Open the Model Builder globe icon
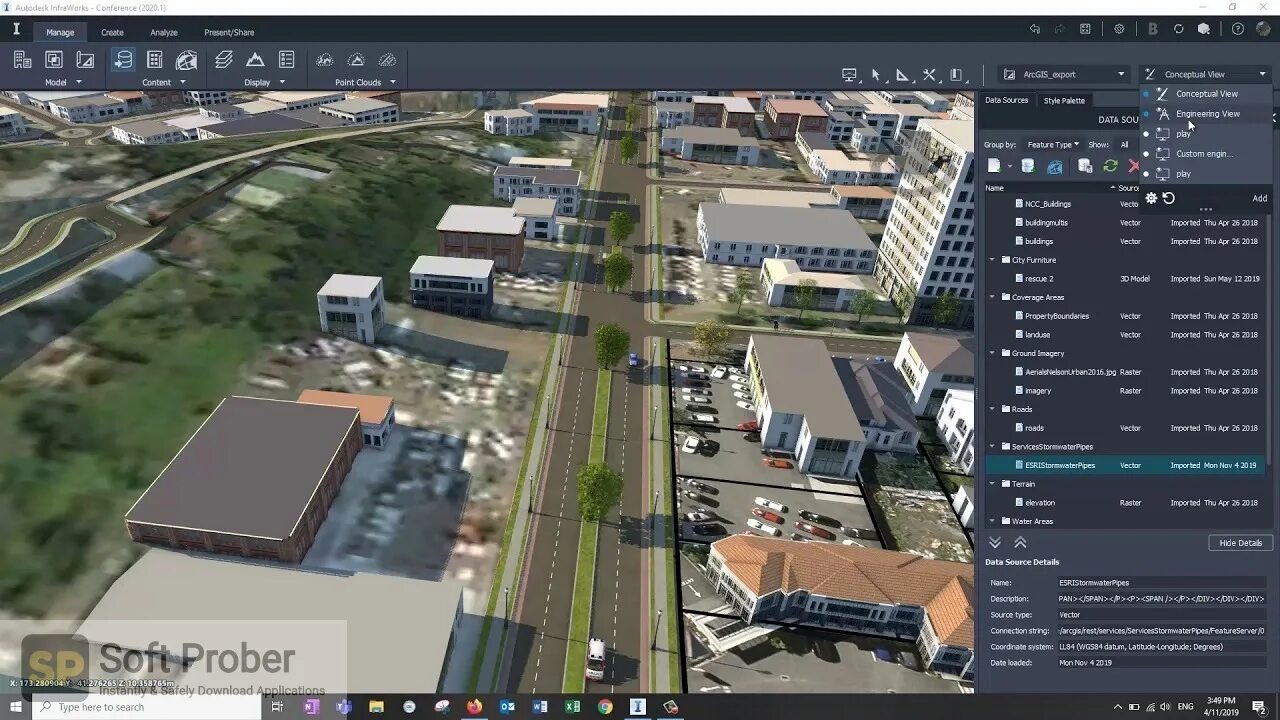The width and height of the screenshot is (1280, 720). (186, 60)
